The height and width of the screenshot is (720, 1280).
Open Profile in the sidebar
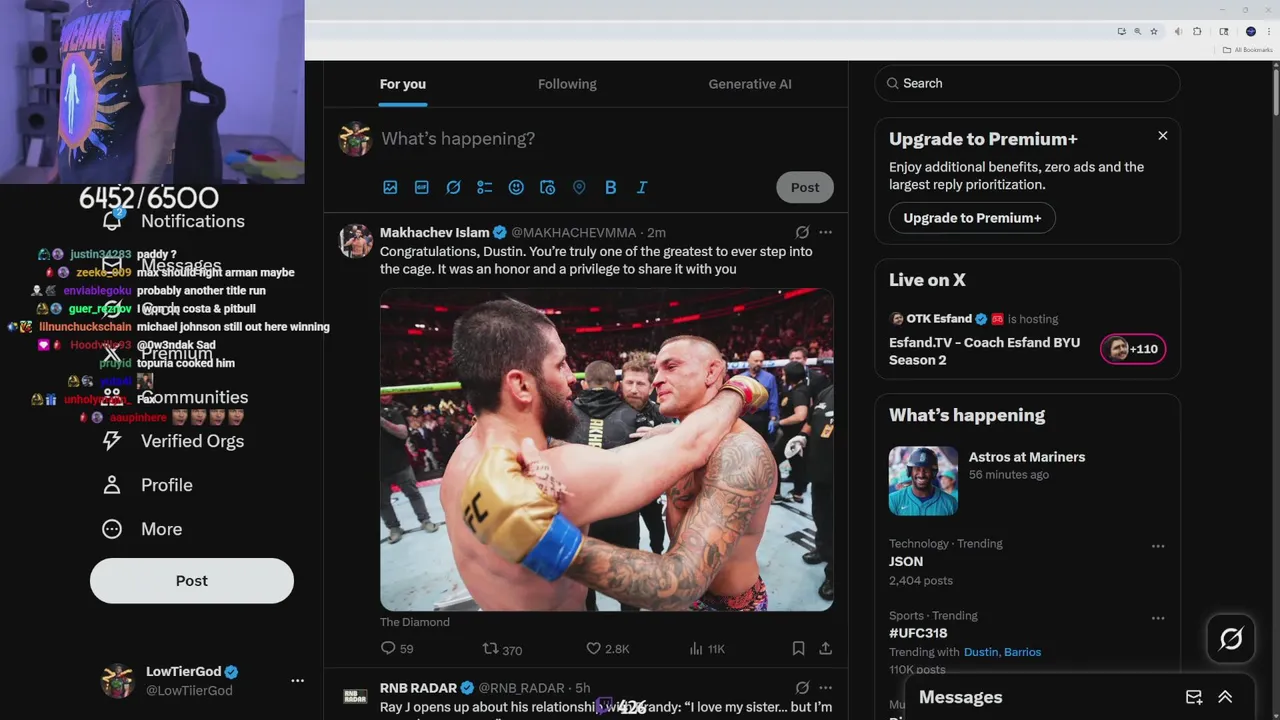coord(148,485)
